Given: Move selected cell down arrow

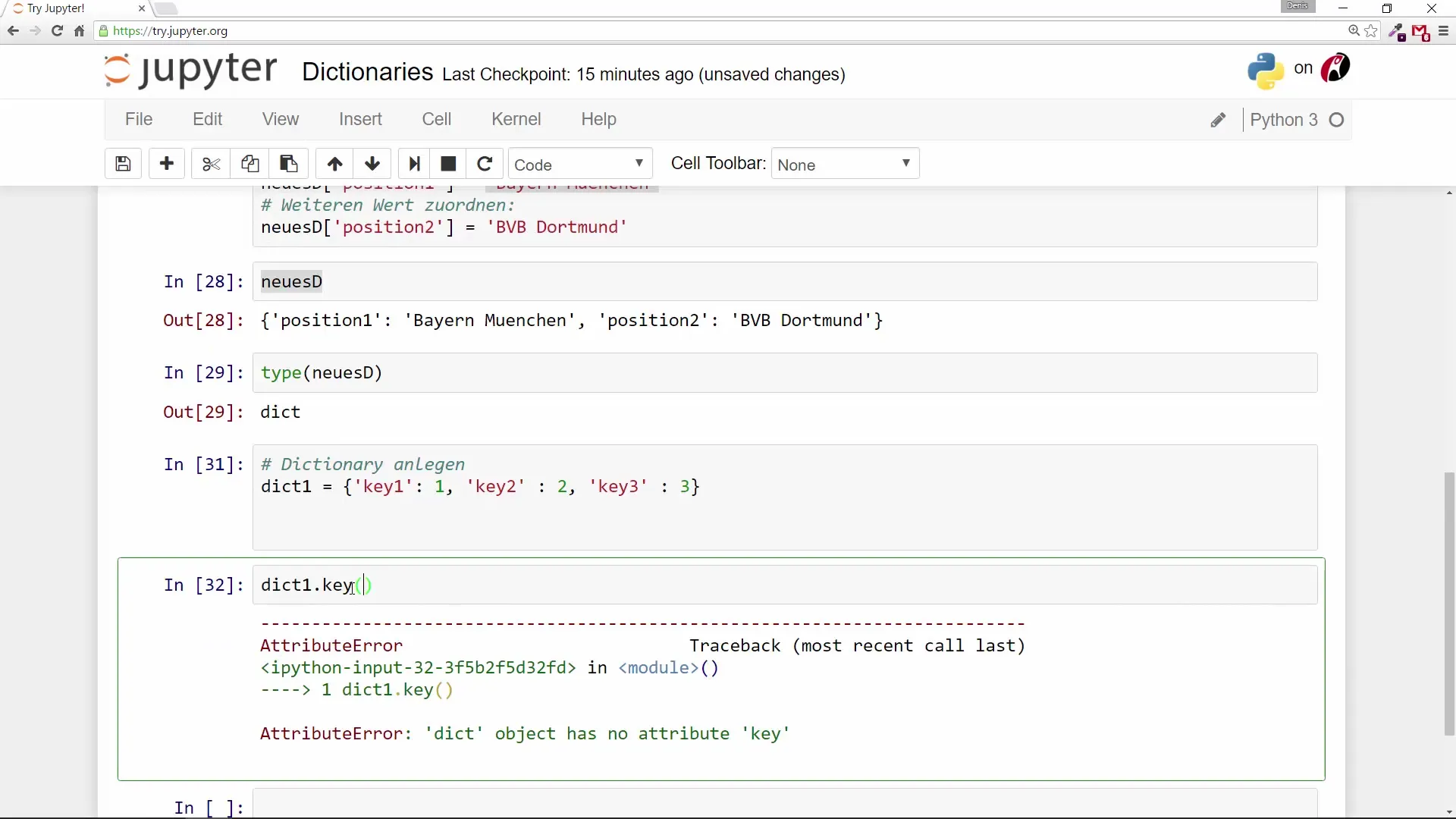Looking at the screenshot, I should (x=372, y=164).
